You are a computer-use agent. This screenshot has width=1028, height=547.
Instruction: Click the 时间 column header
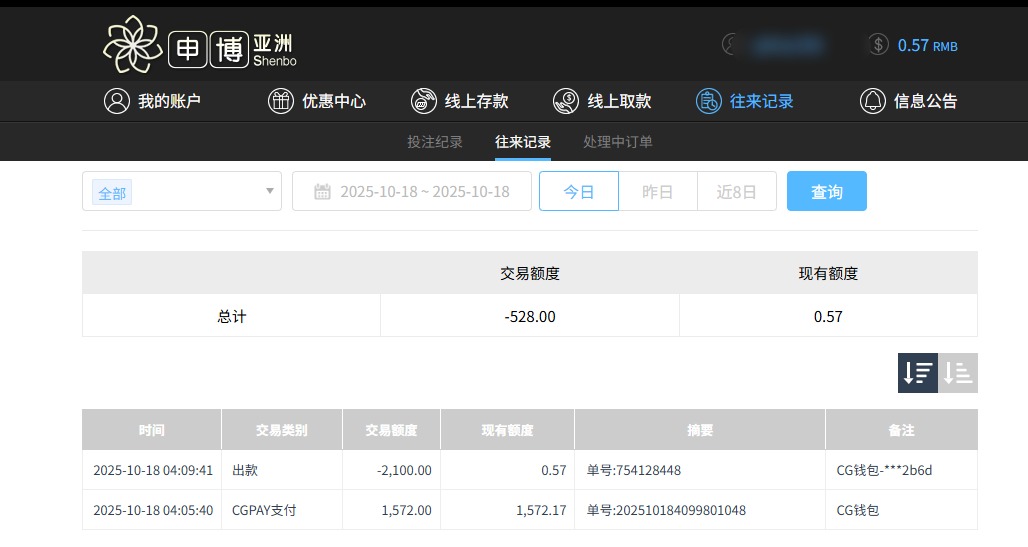151,430
